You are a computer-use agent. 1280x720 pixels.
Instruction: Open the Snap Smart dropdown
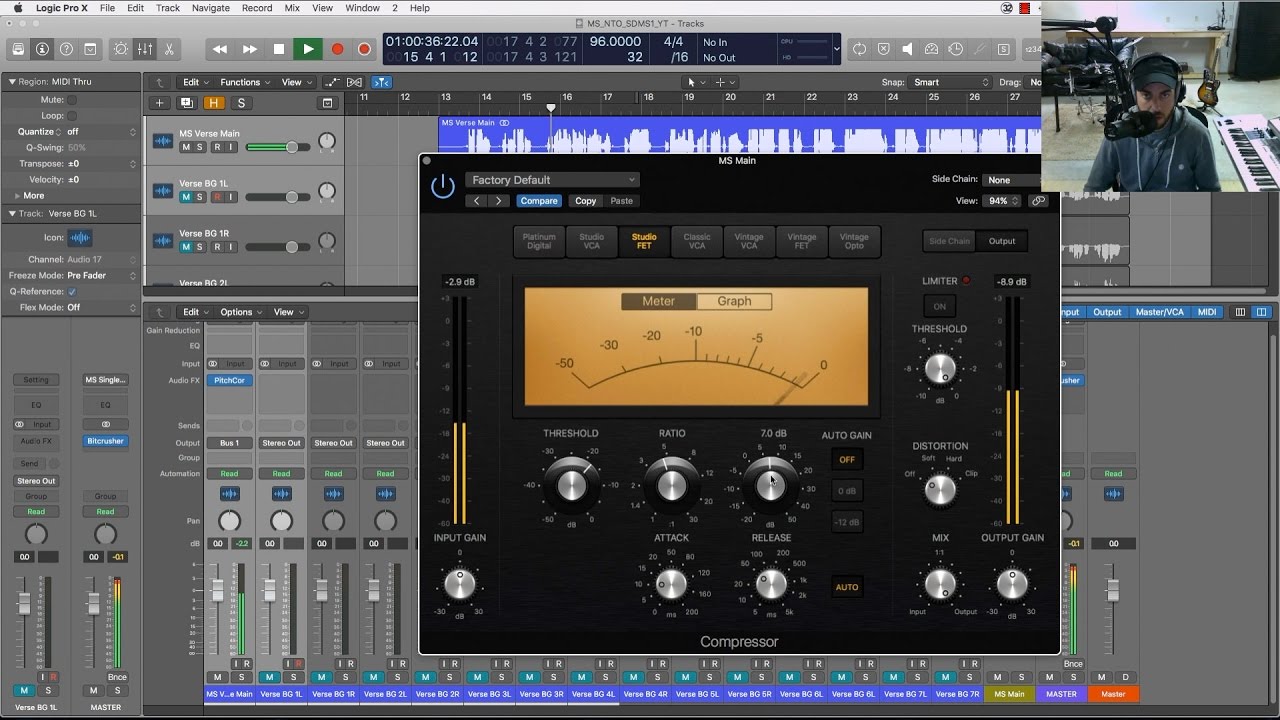(950, 82)
